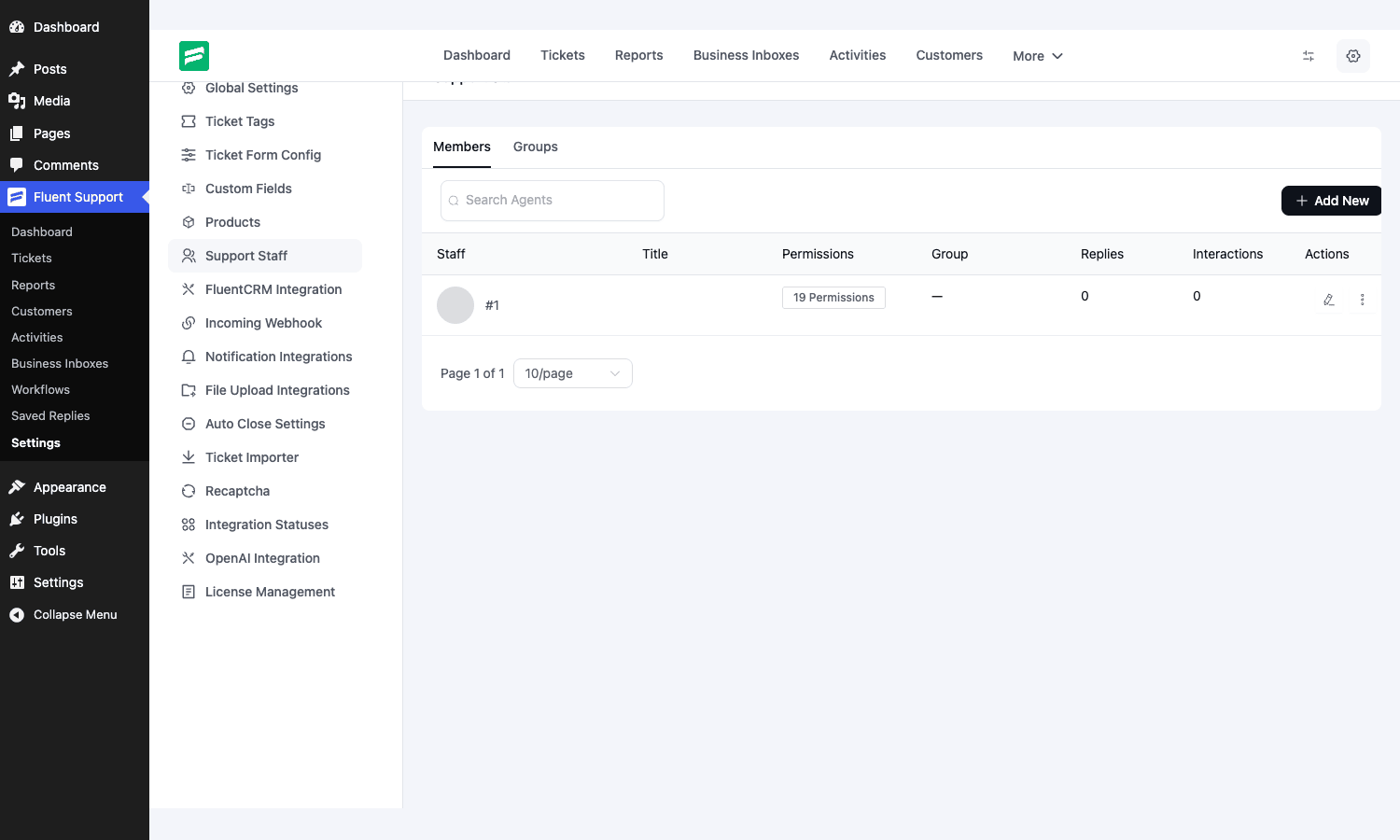Click the Interactions column header
The width and height of the screenshot is (1400, 840).
click(x=1227, y=254)
